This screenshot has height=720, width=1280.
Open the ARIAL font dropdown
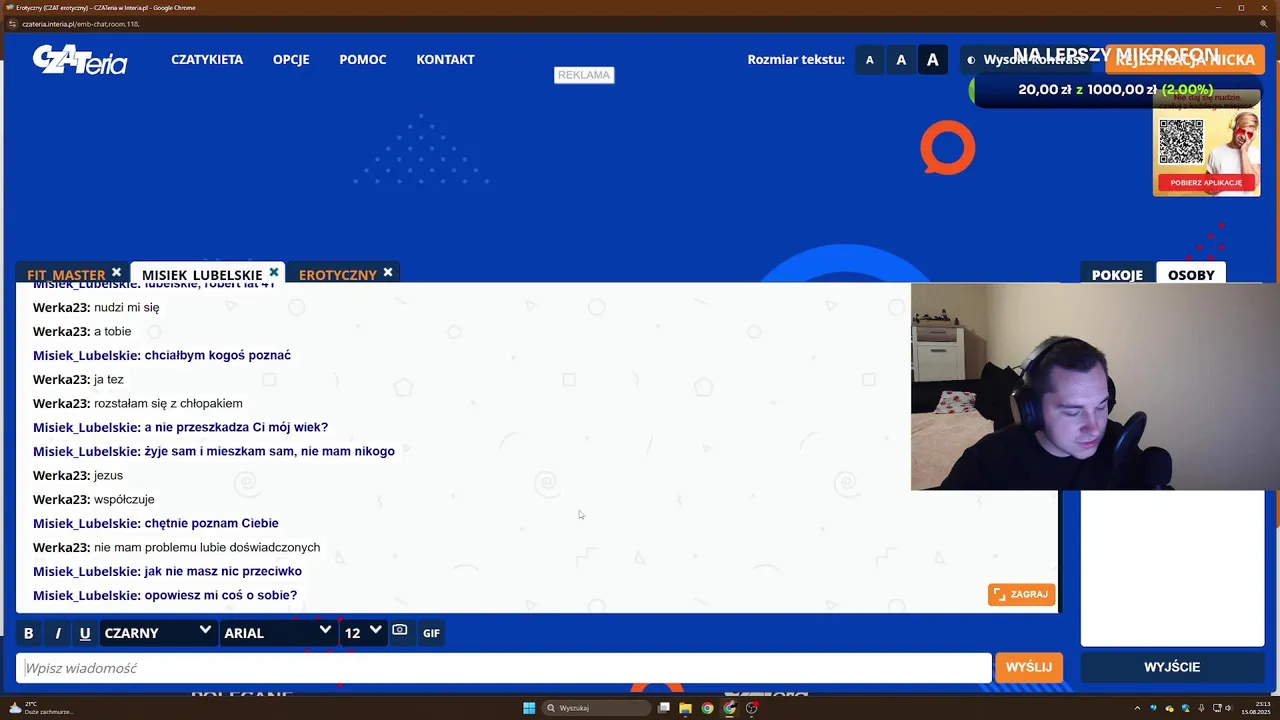tap(277, 633)
